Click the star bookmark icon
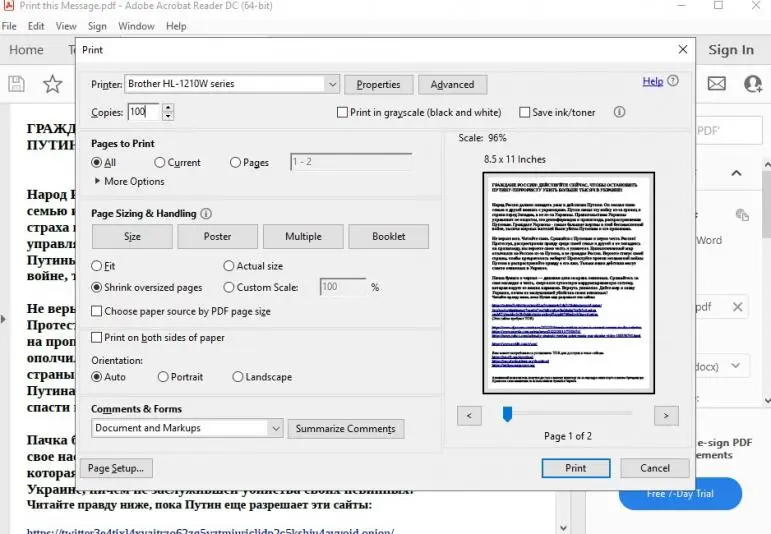This screenshot has width=771, height=534. pos(52,84)
